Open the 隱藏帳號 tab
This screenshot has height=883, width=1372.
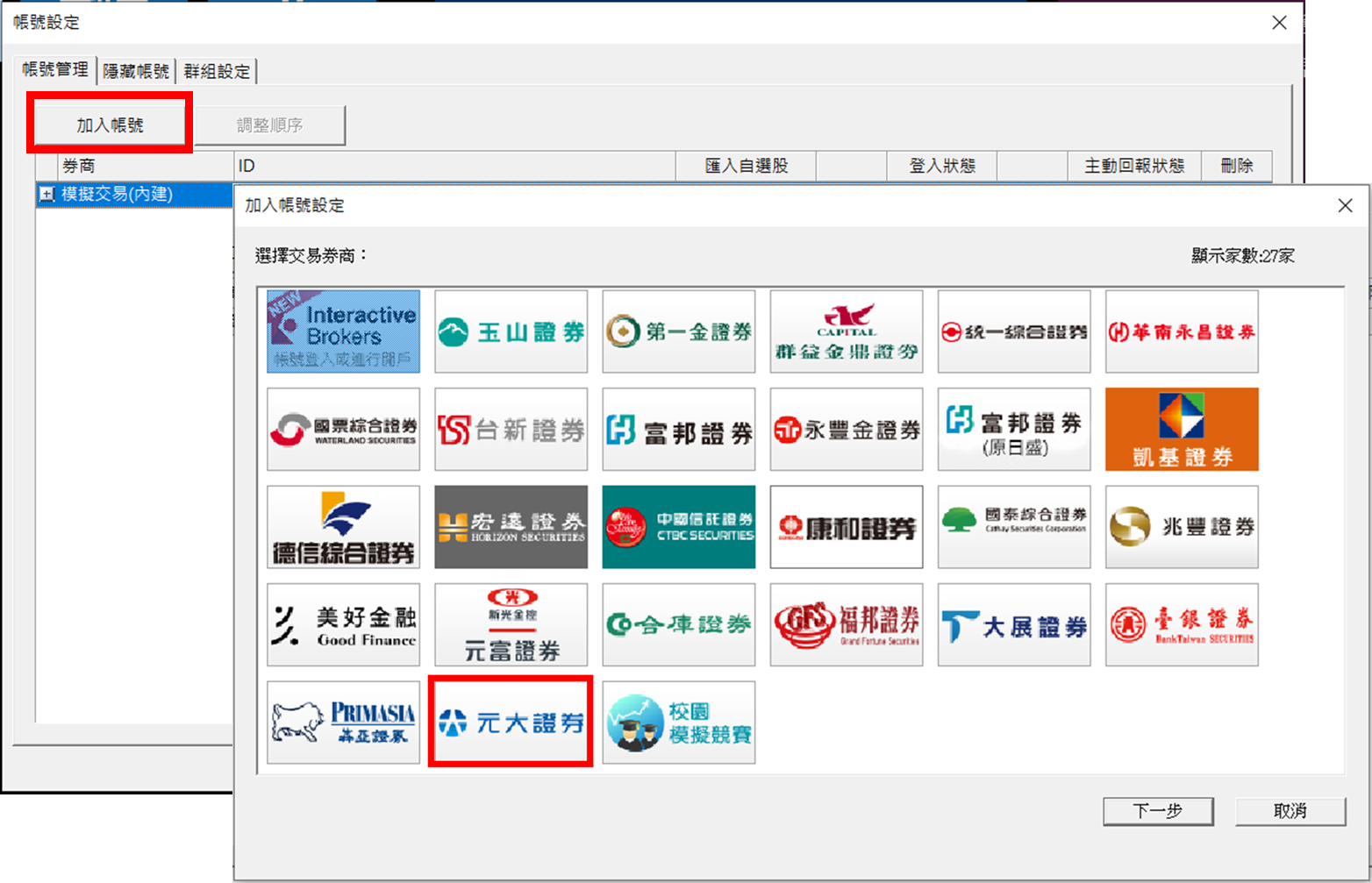[x=136, y=72]
